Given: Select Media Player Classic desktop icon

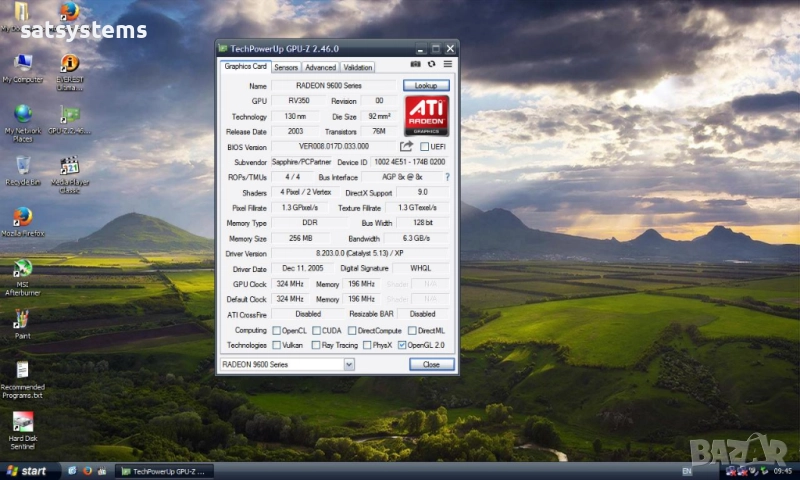Looking at the screenshot, I should [x=70, y=166].
